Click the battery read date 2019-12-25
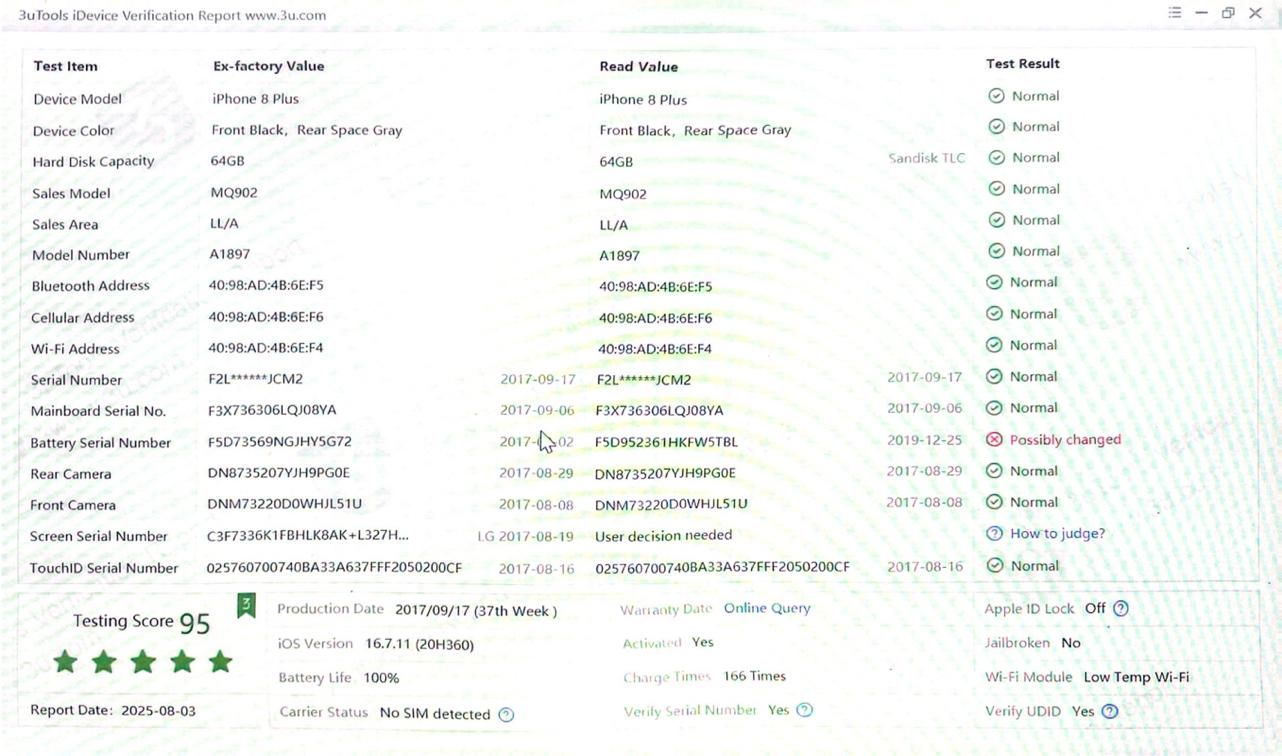 point(925,440)
